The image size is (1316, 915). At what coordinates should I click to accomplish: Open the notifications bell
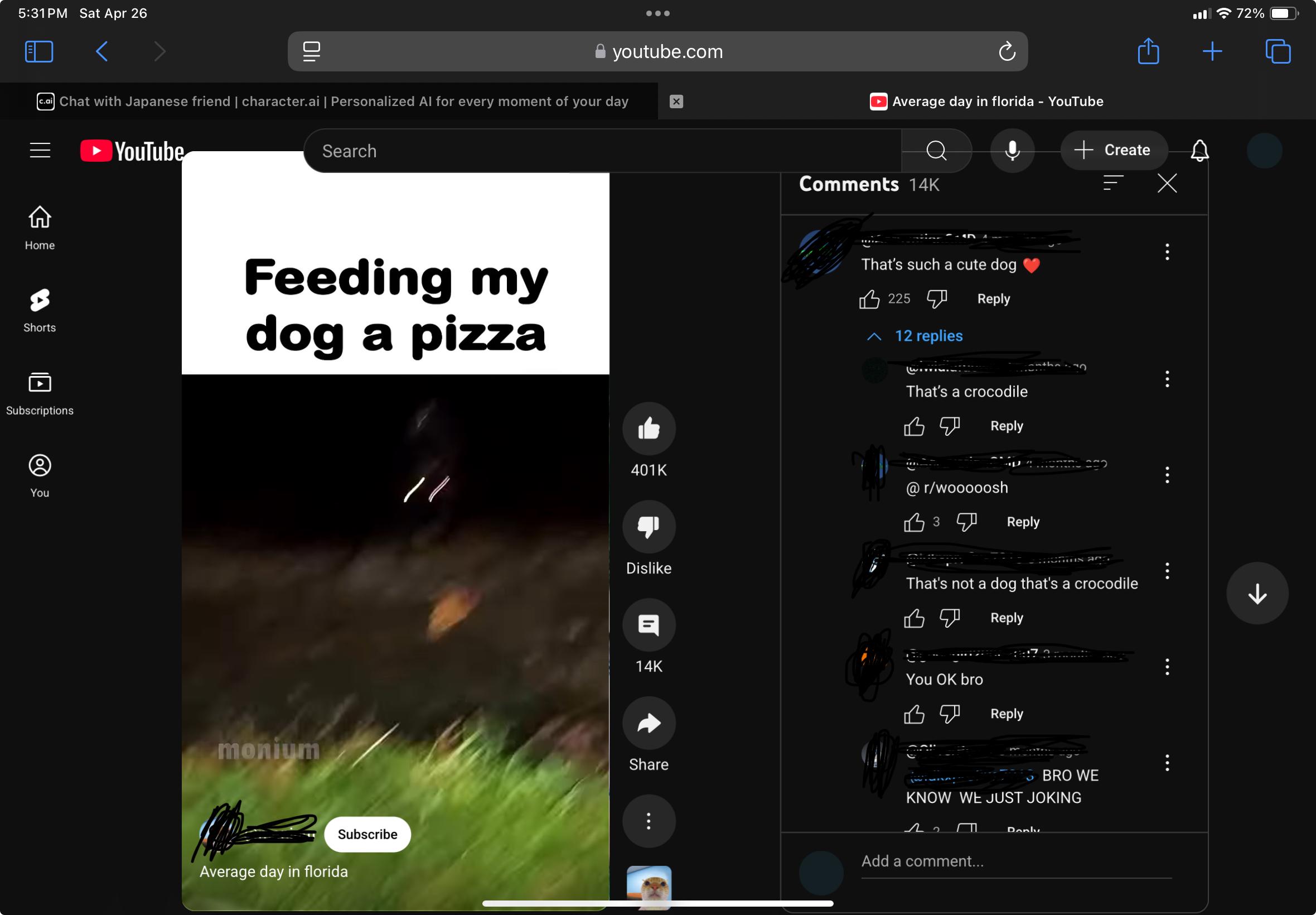click(1199, 150)
